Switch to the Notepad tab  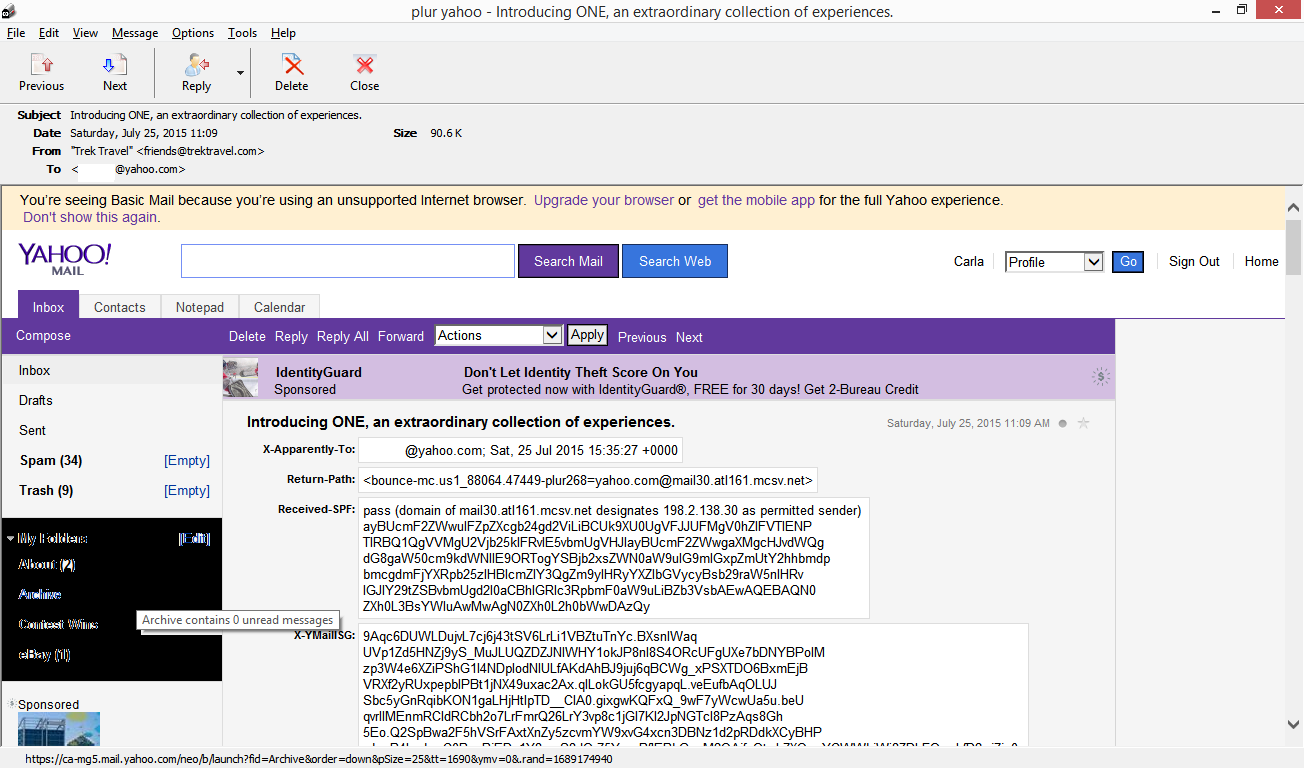200,307
